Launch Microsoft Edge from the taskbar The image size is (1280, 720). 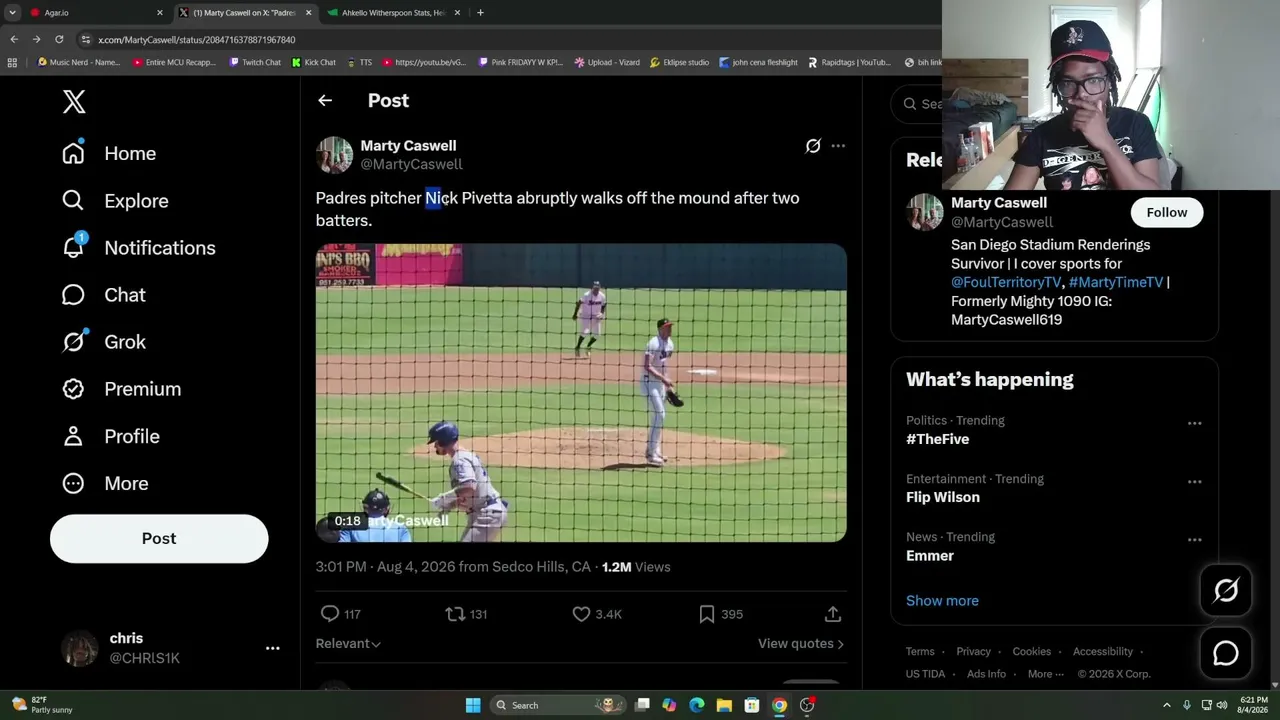coord(697,705)
